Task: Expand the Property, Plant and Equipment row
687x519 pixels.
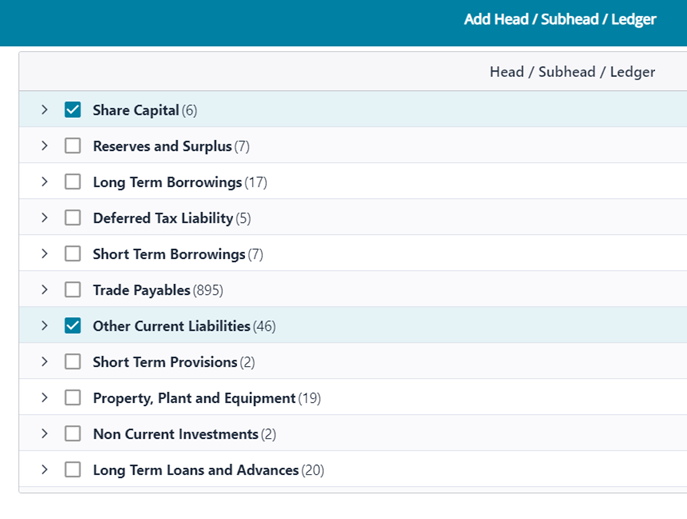Action: click(x=45, y=398)
